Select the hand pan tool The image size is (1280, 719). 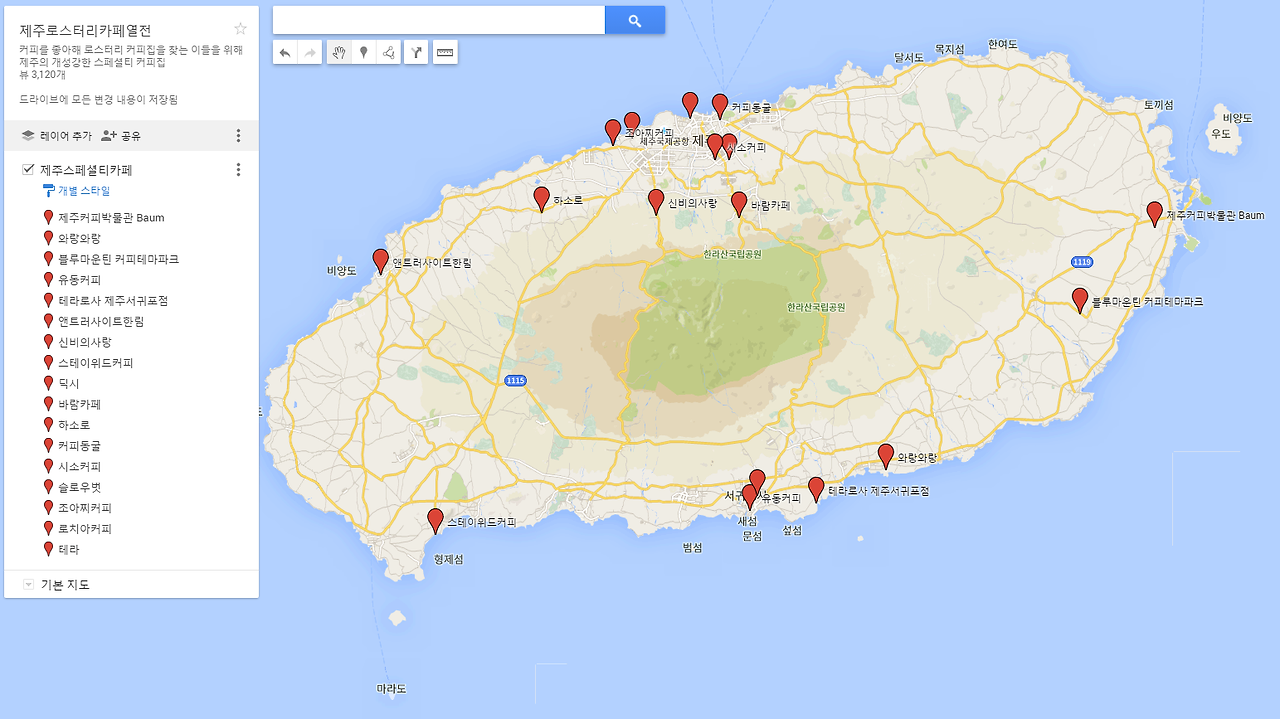pos(339,52)
